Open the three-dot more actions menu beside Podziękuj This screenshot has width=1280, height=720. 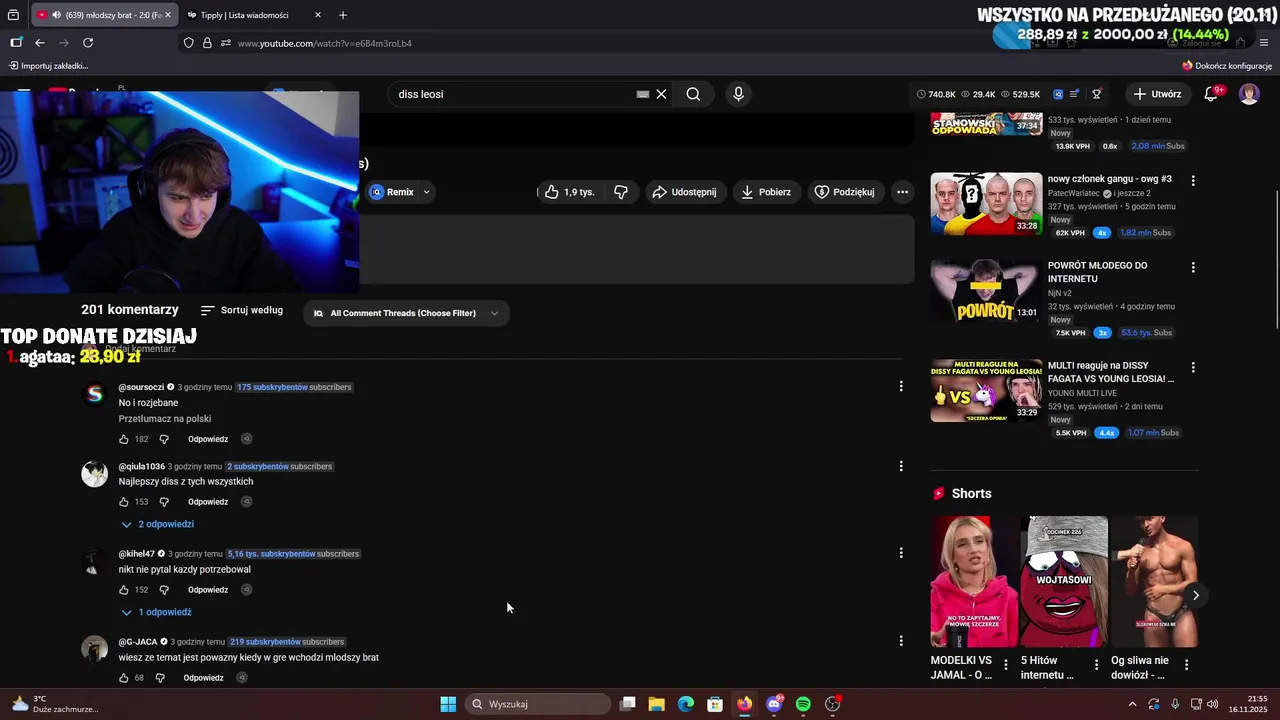(x=902, y=192)
